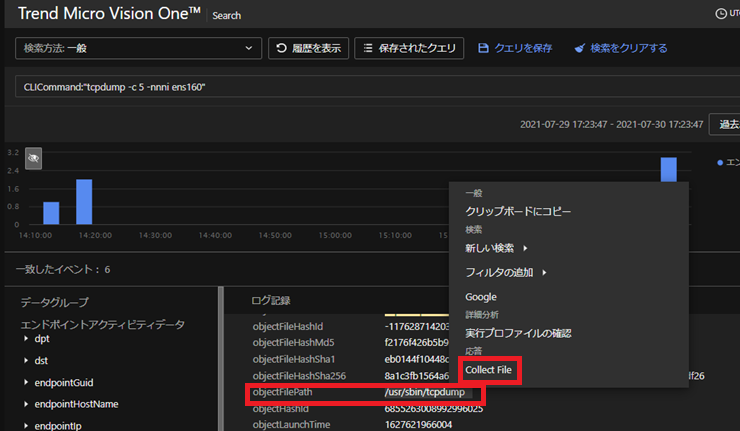Expand the dpt data group
This screenshot has height=431, width=740.
click(x=27, y=340)
